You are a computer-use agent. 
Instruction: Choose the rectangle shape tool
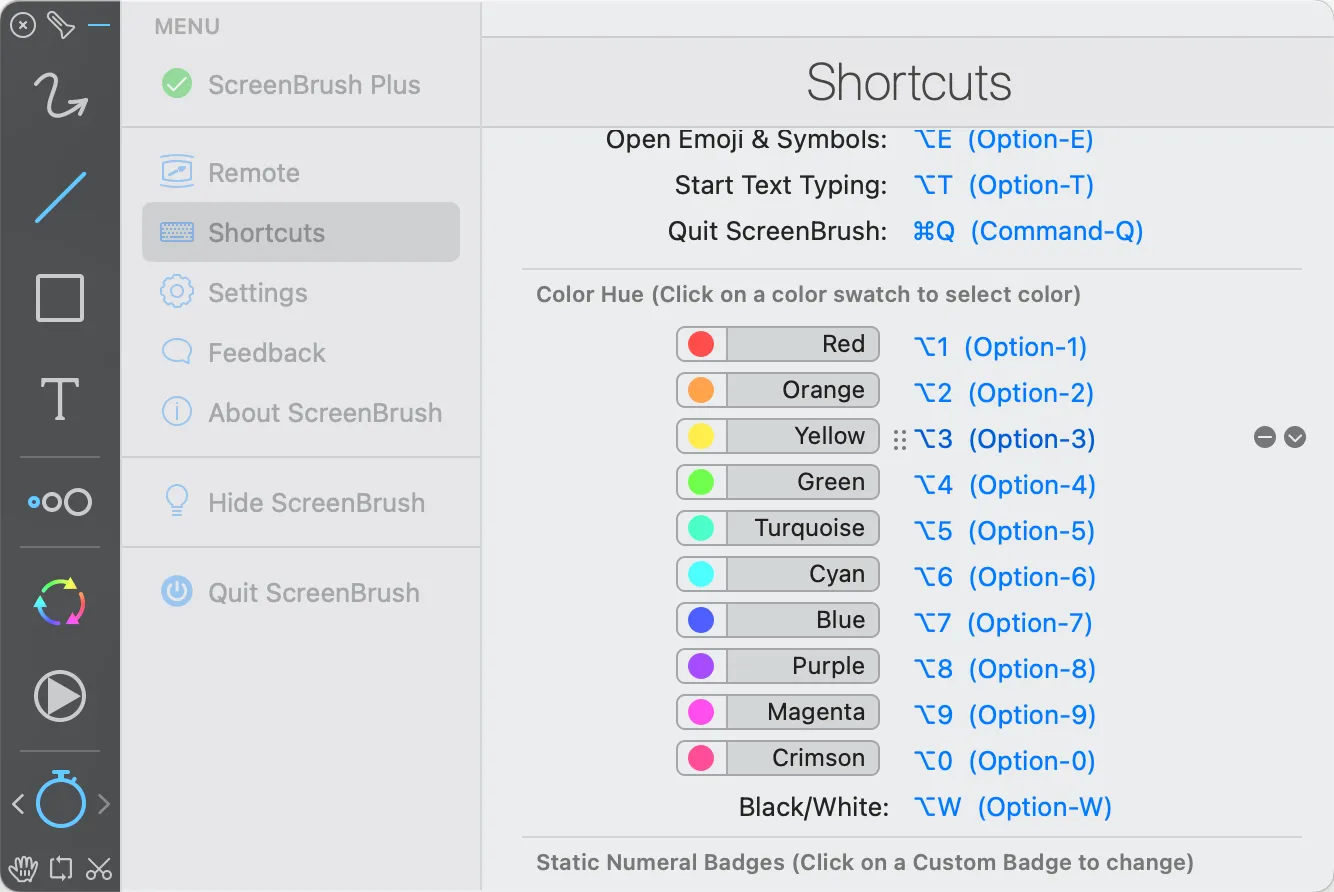pos(60,298)
